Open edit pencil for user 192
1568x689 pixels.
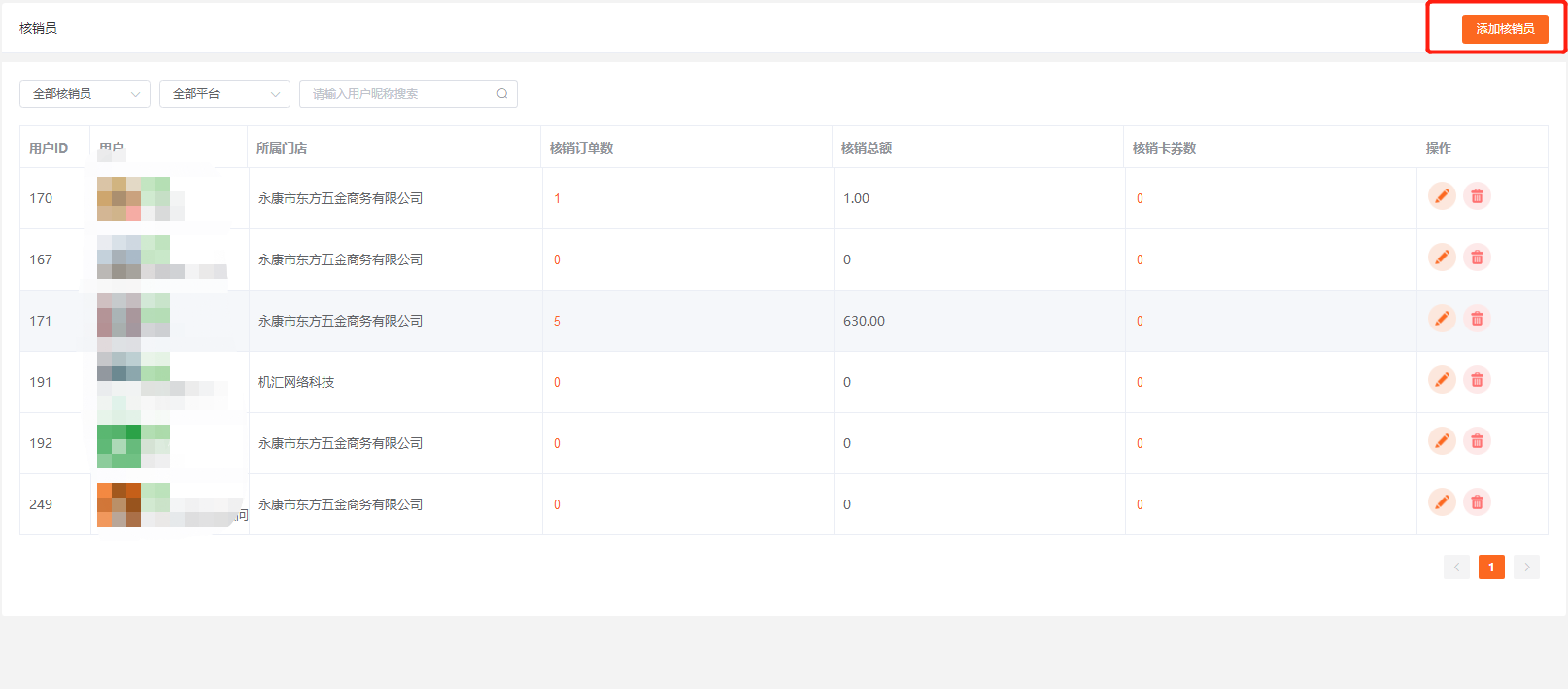1442,441
